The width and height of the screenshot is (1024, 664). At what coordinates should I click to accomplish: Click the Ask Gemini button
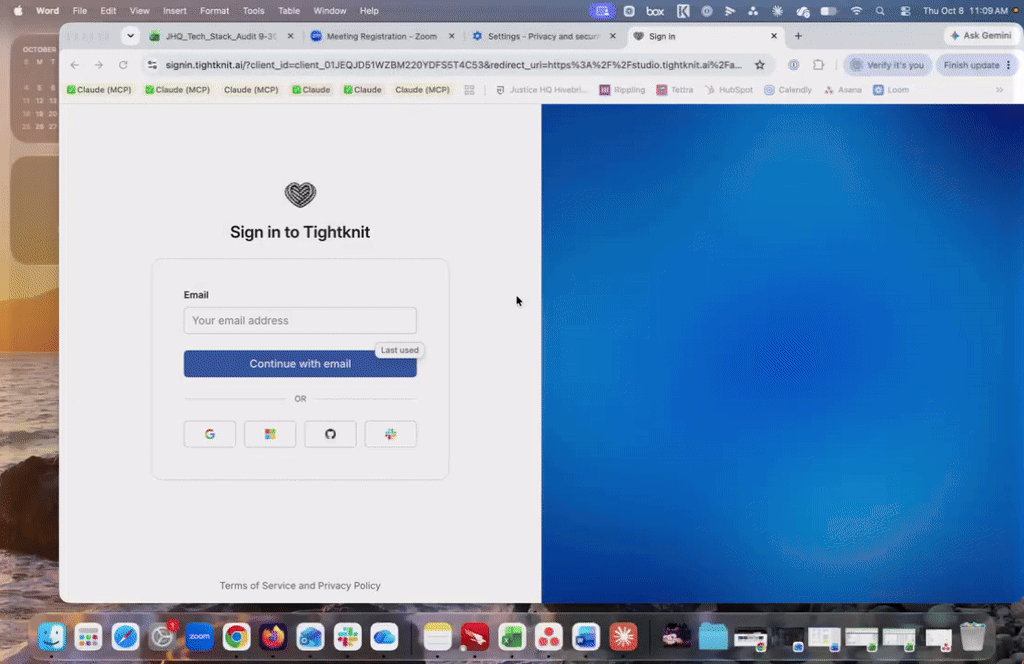[981, 35]
